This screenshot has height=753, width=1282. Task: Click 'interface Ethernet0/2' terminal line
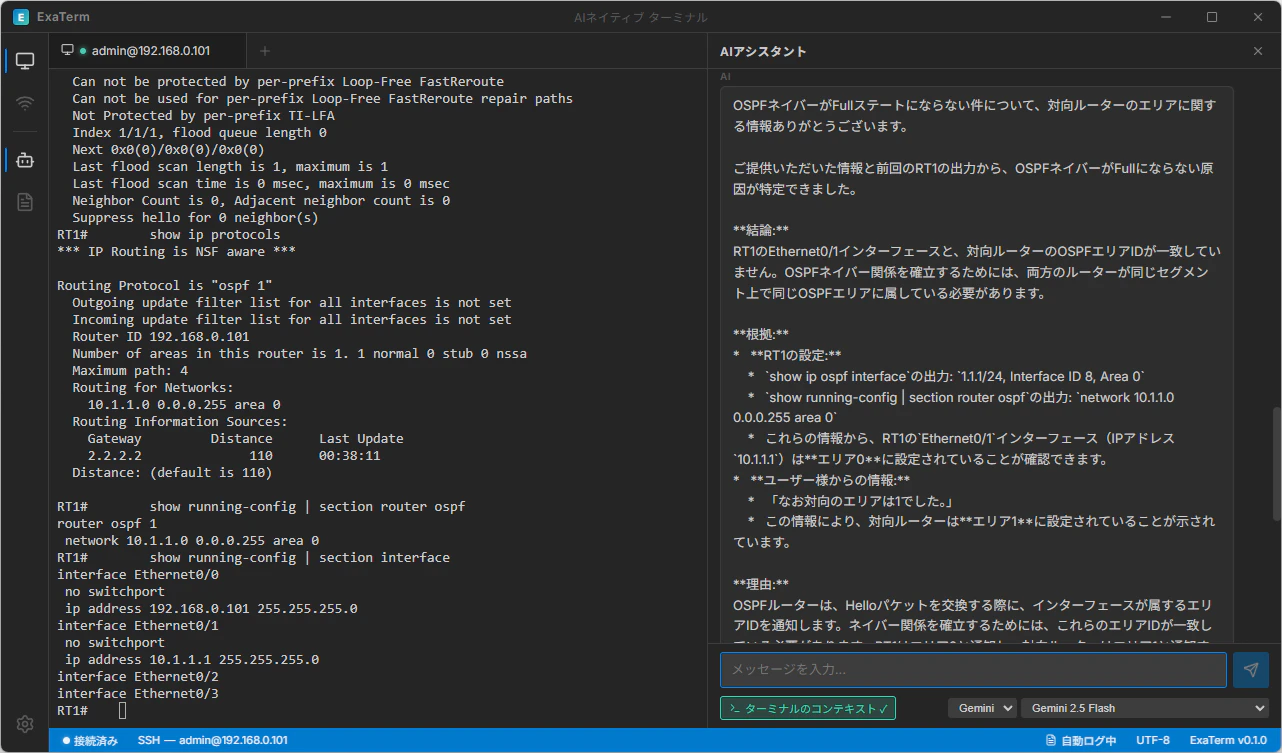point(138,676)
